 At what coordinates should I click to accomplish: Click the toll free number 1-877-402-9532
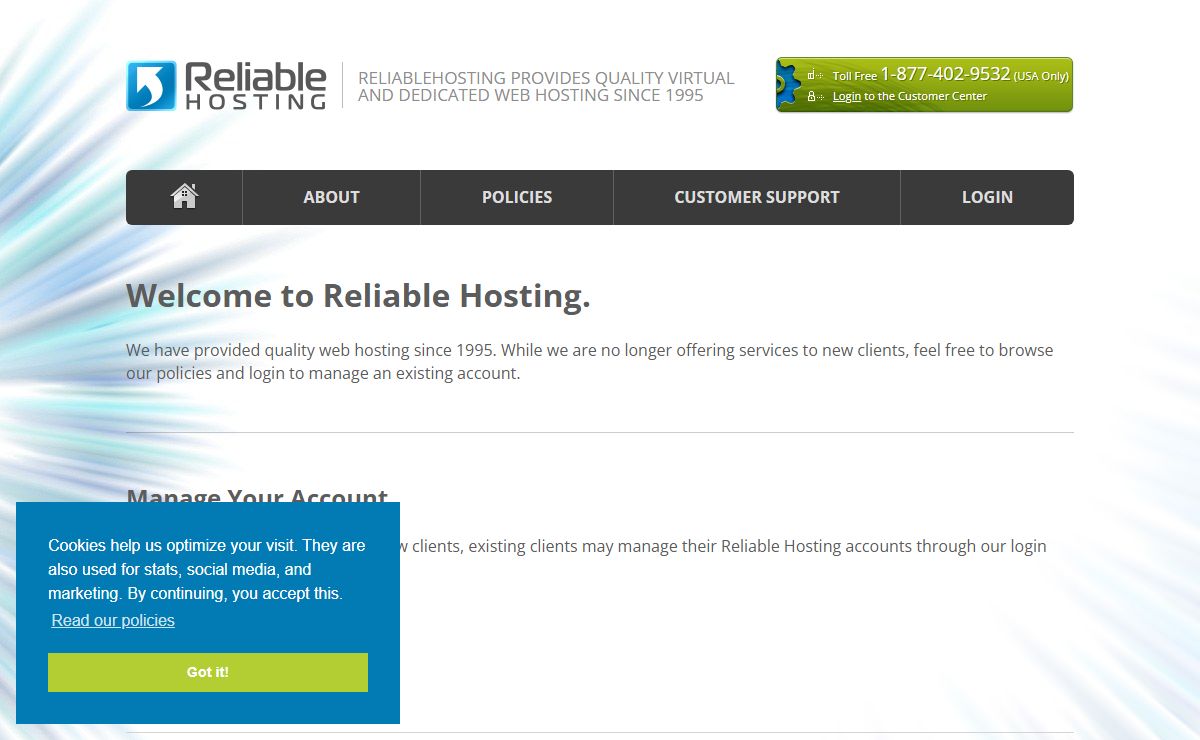coord(945,75)
